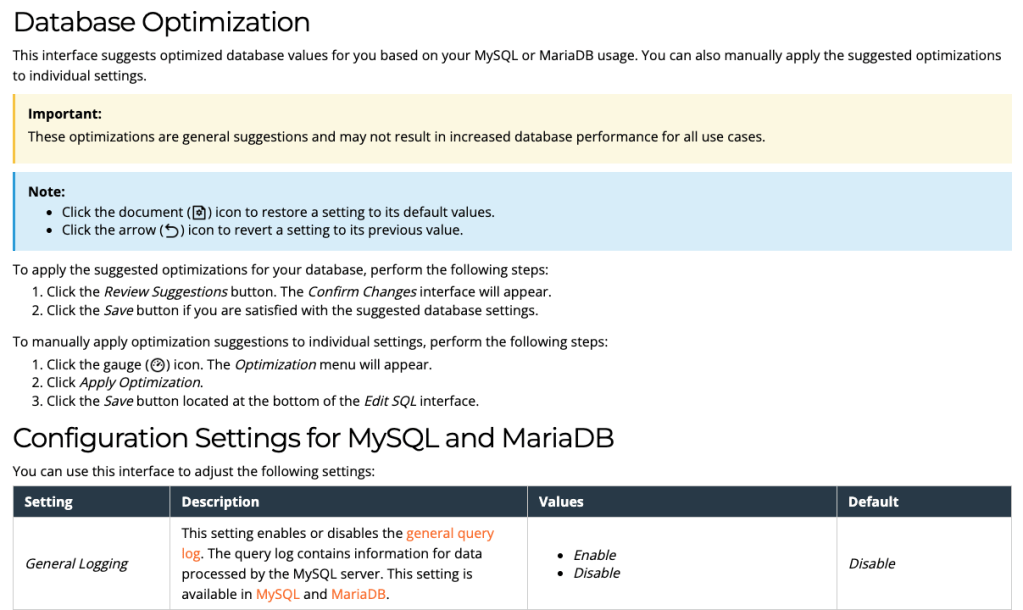1023x610 pixels.
Task: Open the orange MariaDB link in table description
Action: (x=359, y=594)
